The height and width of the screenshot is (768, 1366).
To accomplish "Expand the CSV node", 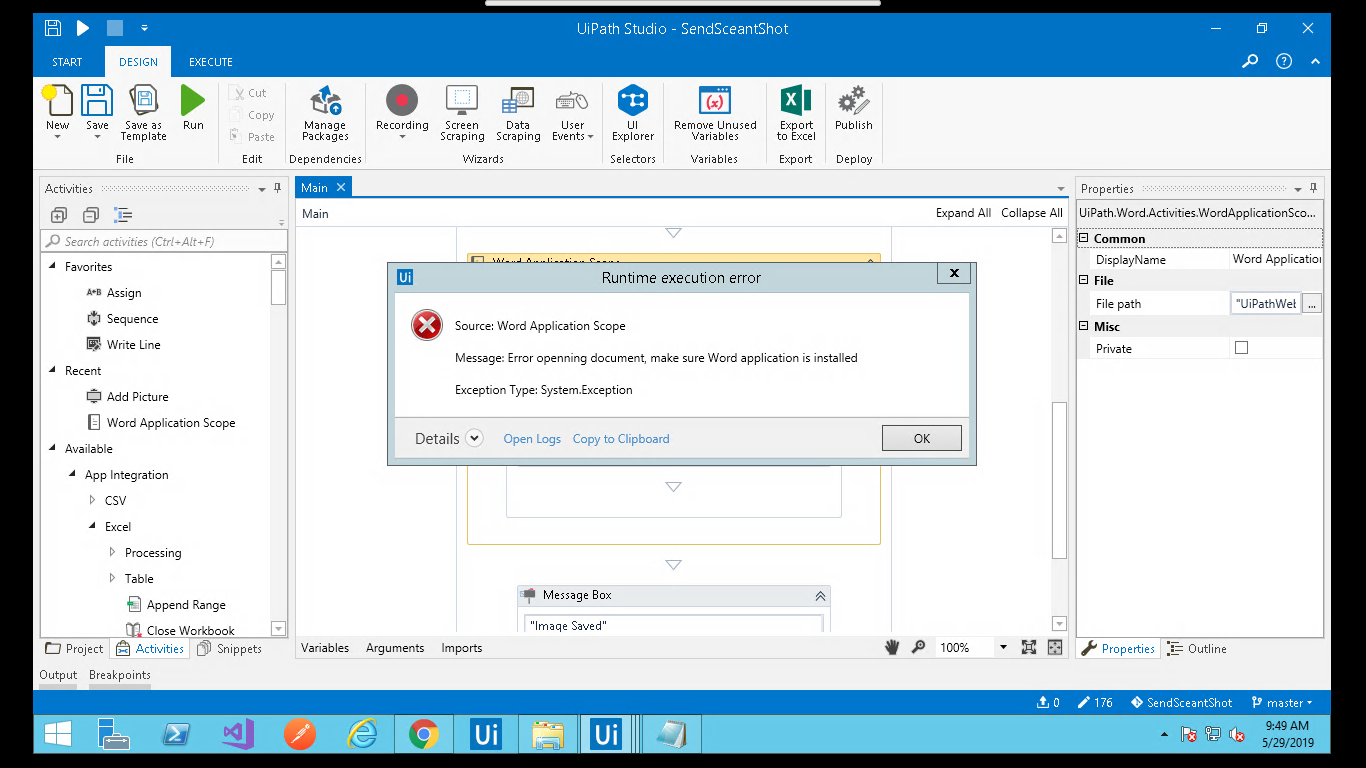I will (x=93, y=501).
